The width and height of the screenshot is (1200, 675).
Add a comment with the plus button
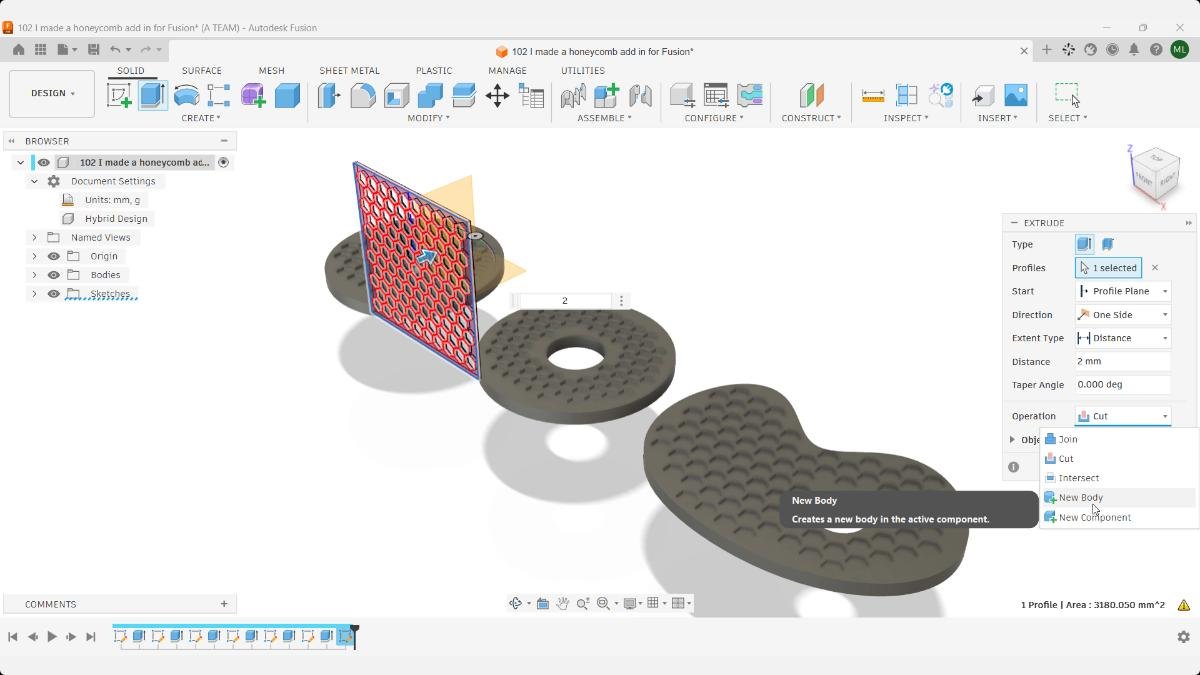click(x=224, y=604)
